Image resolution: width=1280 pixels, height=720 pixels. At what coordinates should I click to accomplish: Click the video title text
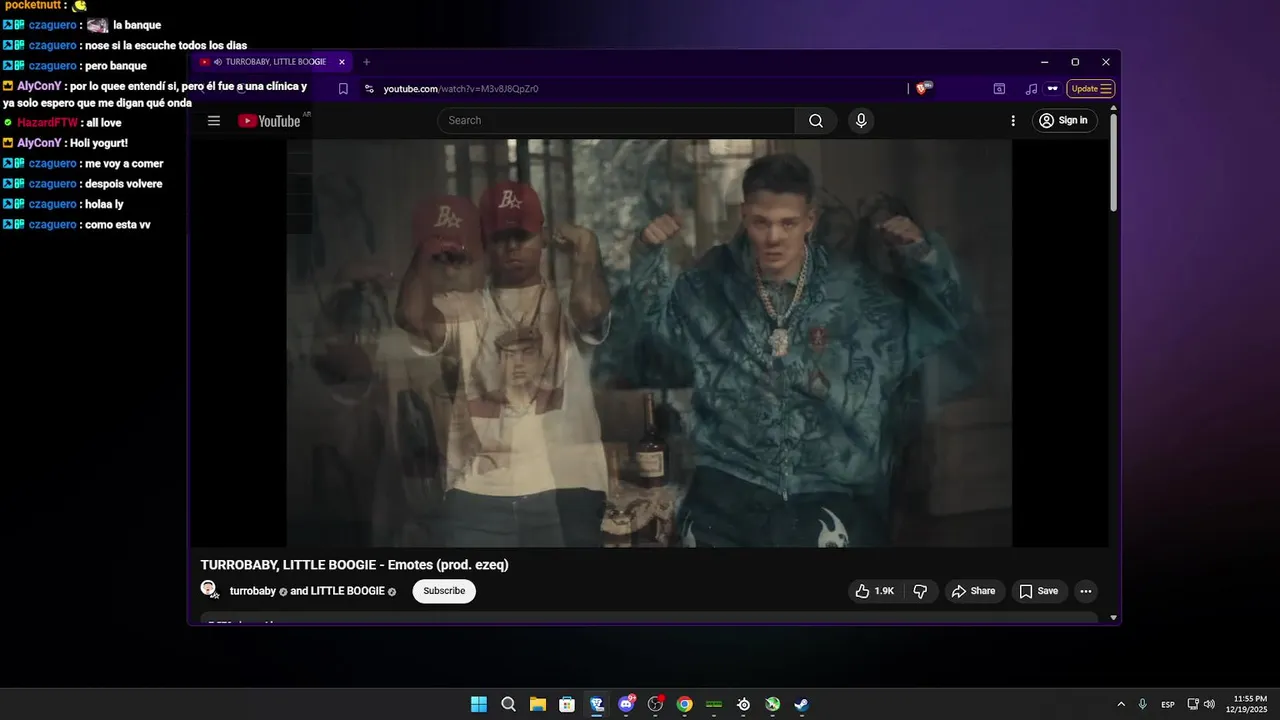point(355,565)
